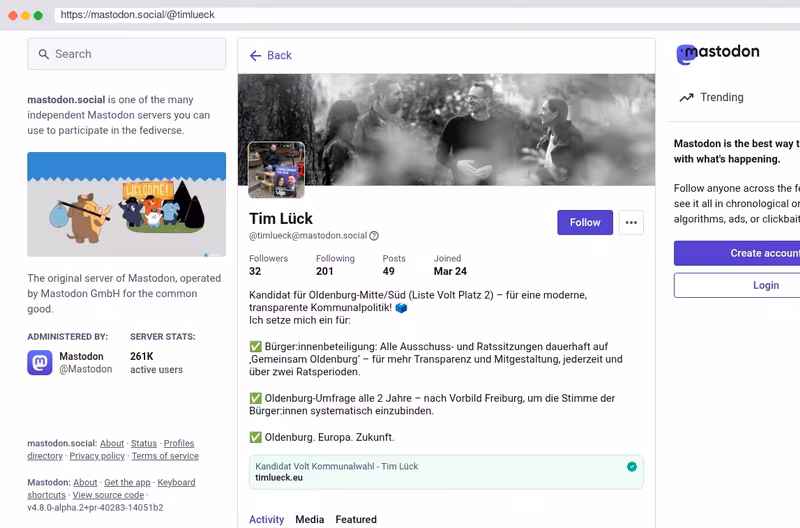Image resolution: width=800 pixels, height=528 pixels.
Task: Click the Login button
Action: point(737,285)
